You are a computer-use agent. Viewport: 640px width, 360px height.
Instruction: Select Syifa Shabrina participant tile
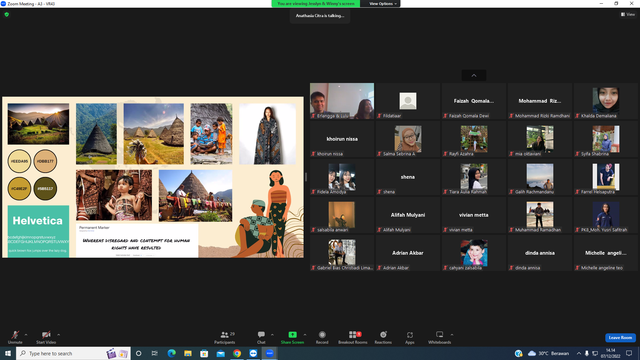click(x=606, y=139)
